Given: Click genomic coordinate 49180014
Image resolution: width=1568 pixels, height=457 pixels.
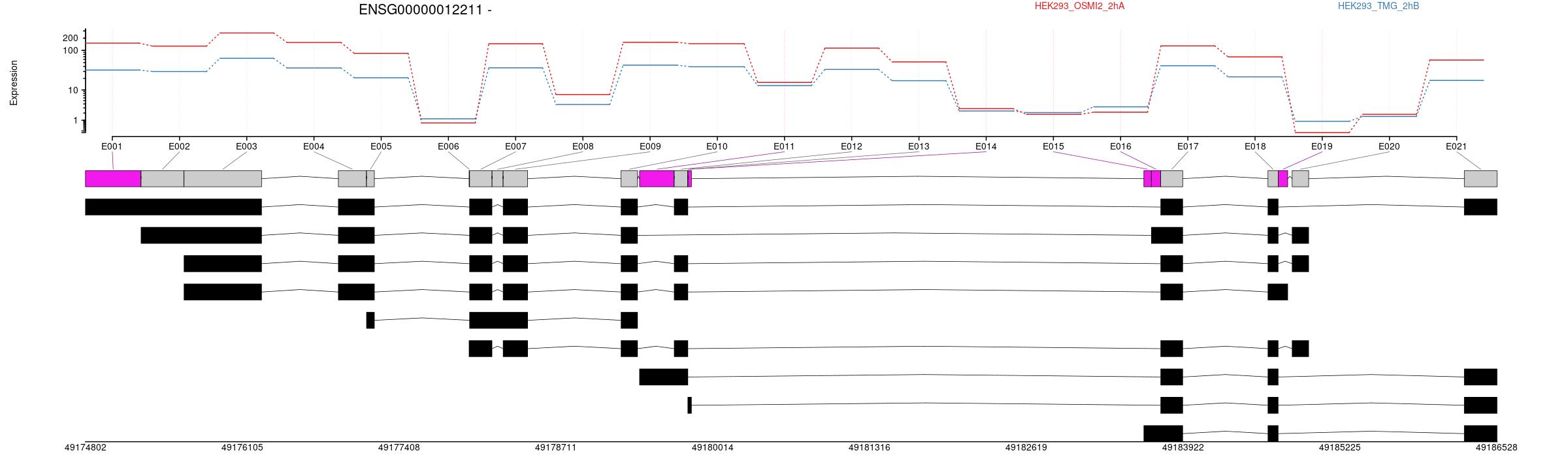Looking at the screenshot, I should coord(713,448).
